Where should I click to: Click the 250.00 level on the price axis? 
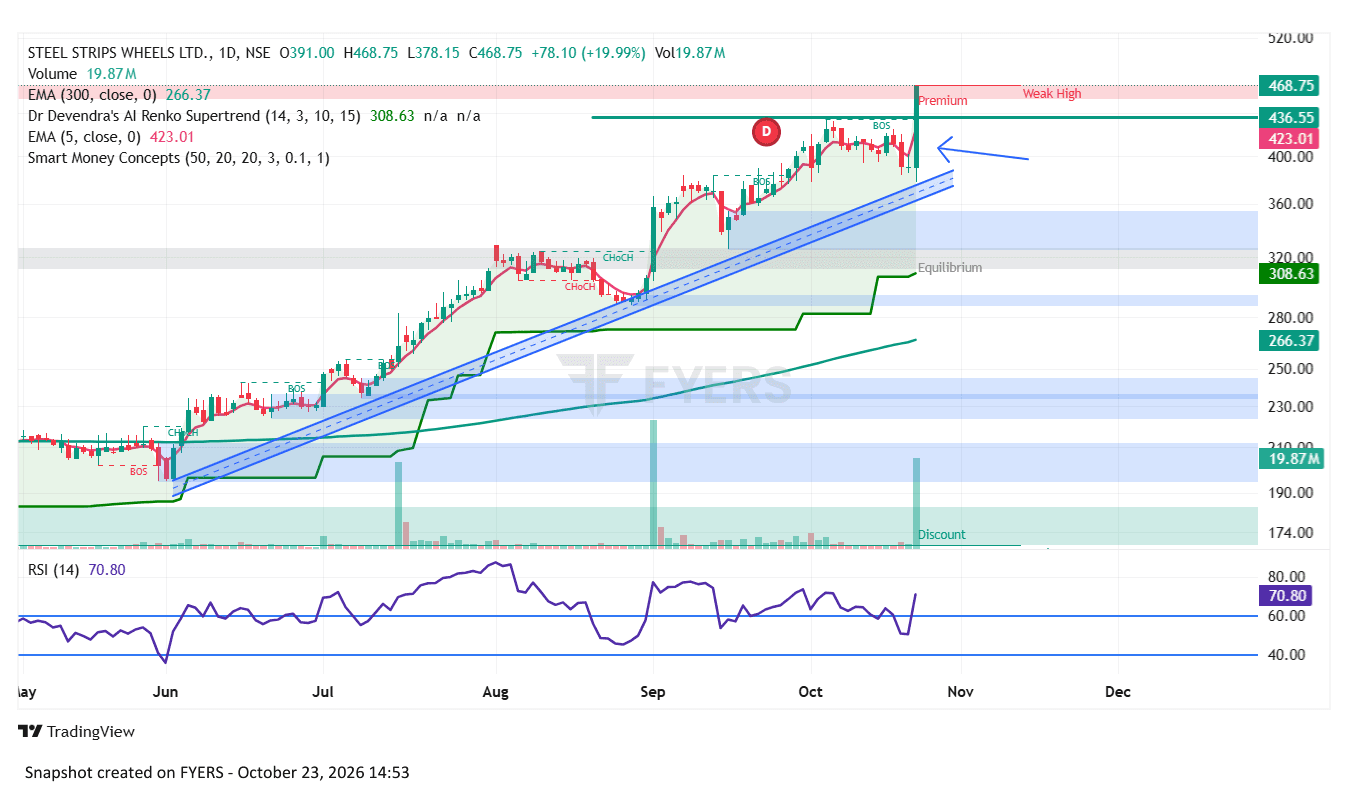1291,369
